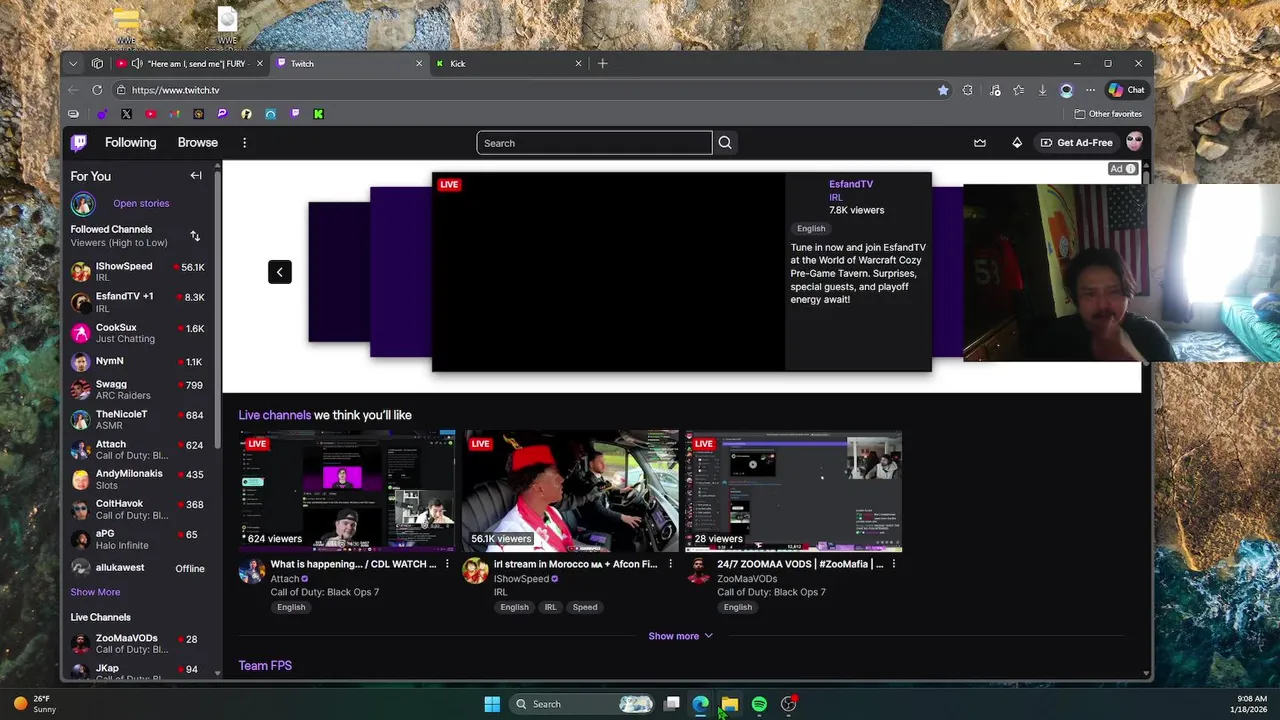Open offline allukawest channel in sidebar
This screenshot has width=1280, height=720.
[x=138, y=568]
